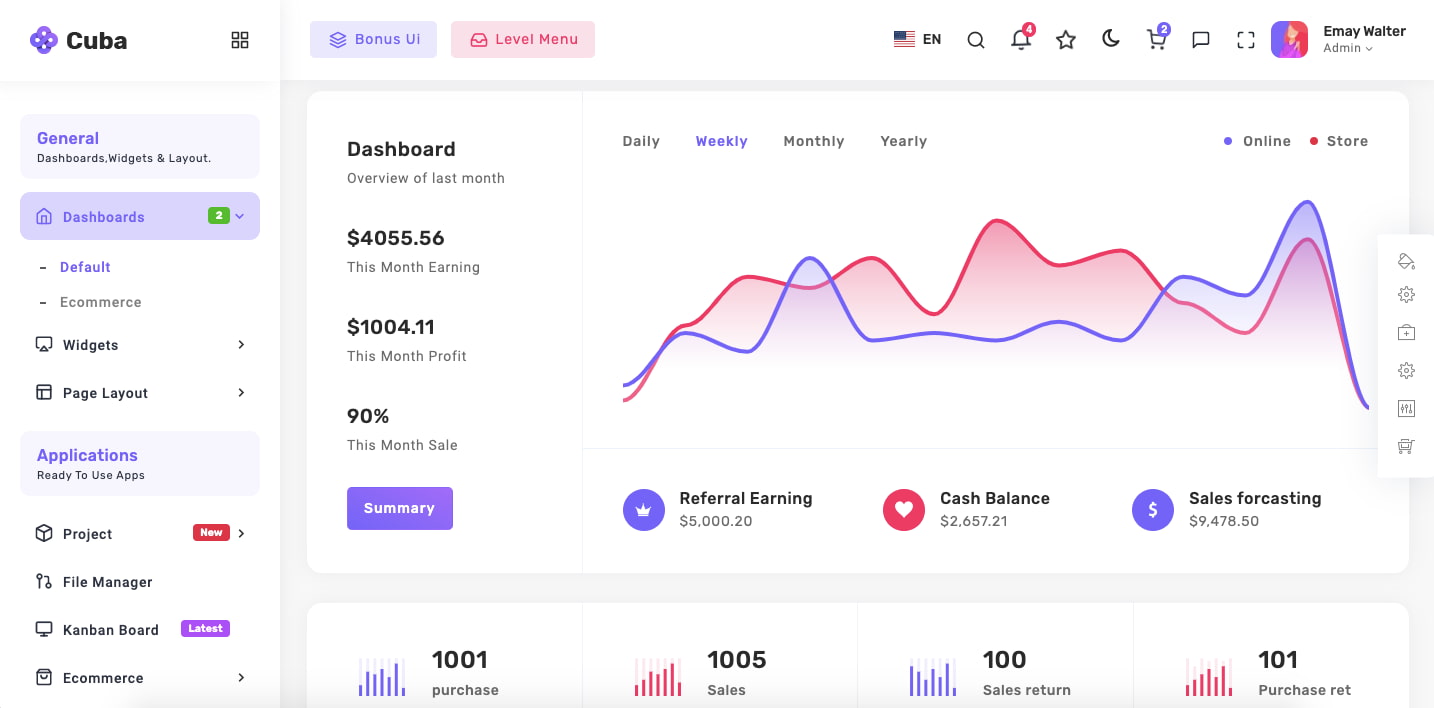Open the Default dashboard link in the sidebar
This screenshot has width=1434, height=708.
(85, 267)
